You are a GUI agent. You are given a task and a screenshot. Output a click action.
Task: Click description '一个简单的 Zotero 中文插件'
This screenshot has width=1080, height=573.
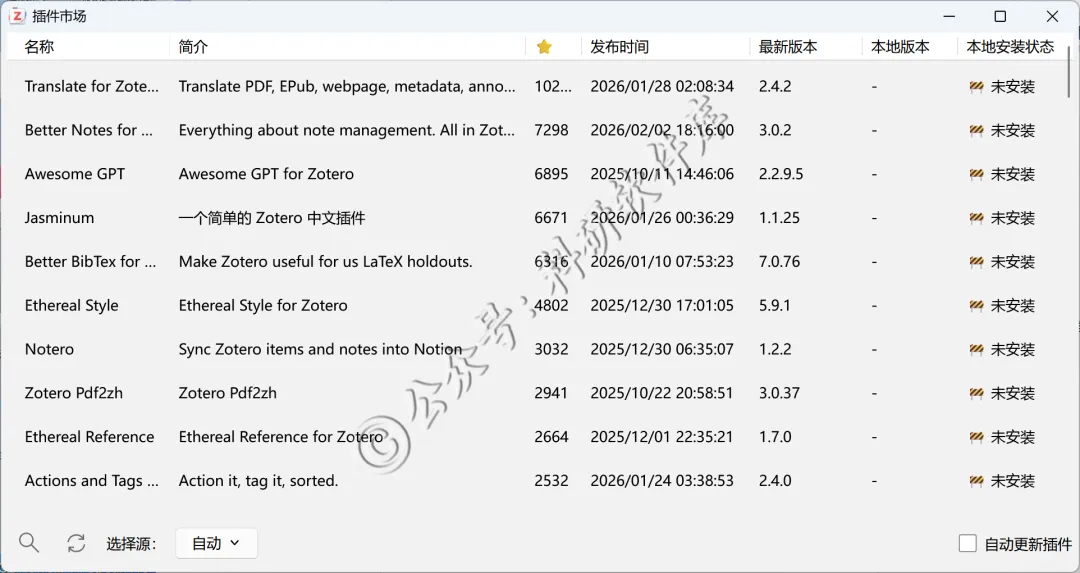click(x=271, y=218)
